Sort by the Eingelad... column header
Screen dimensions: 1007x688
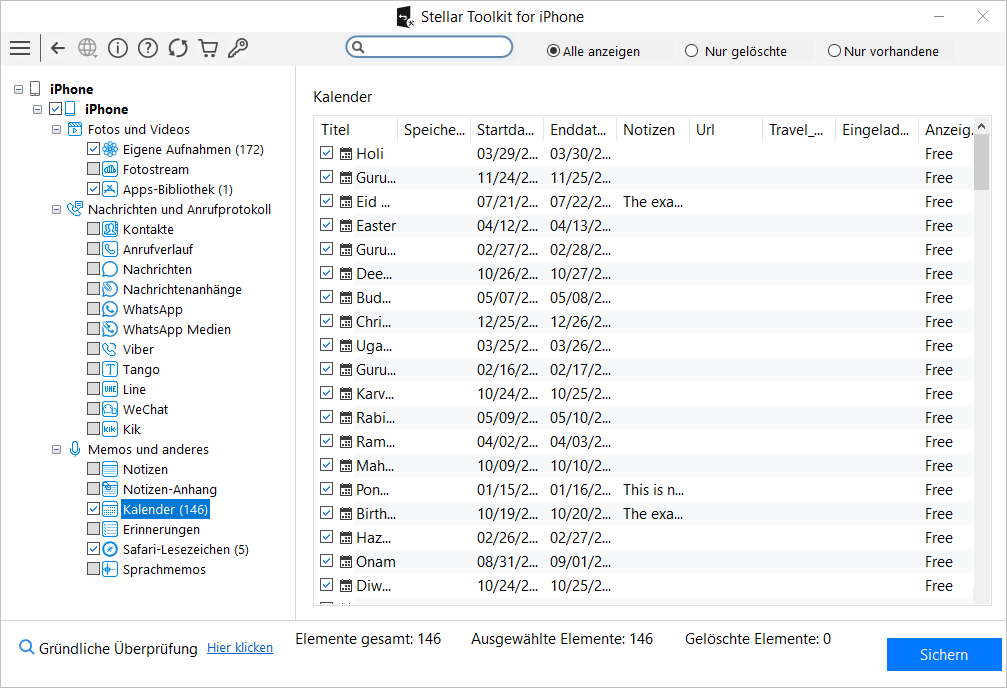coord(877,130)
